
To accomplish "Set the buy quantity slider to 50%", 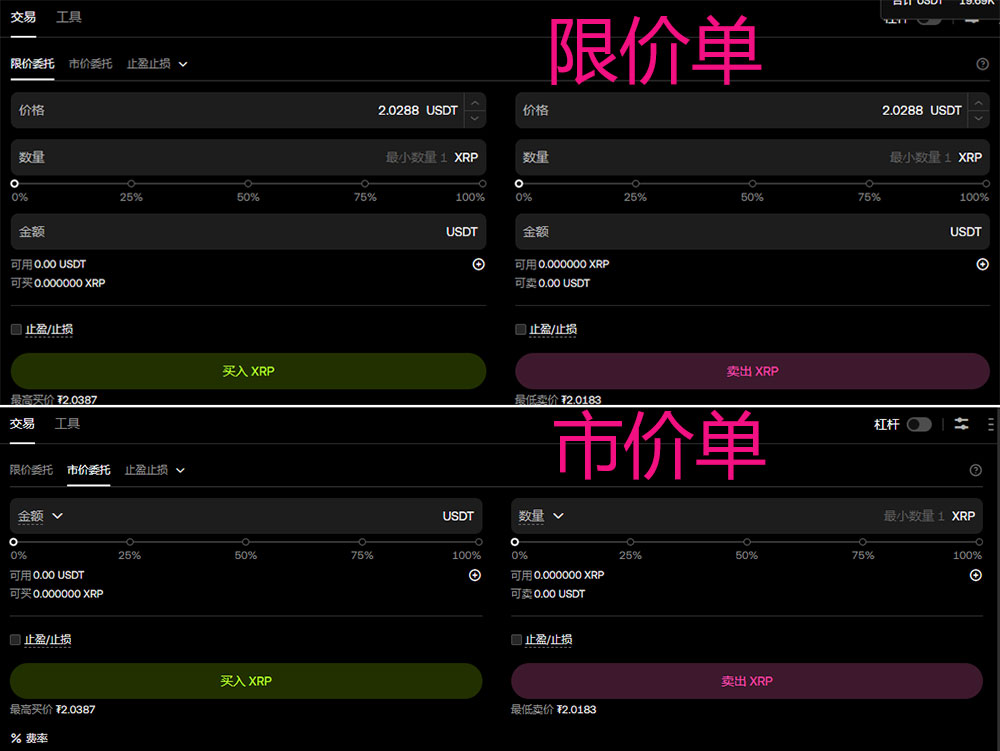I will click(x=248, y=184).
